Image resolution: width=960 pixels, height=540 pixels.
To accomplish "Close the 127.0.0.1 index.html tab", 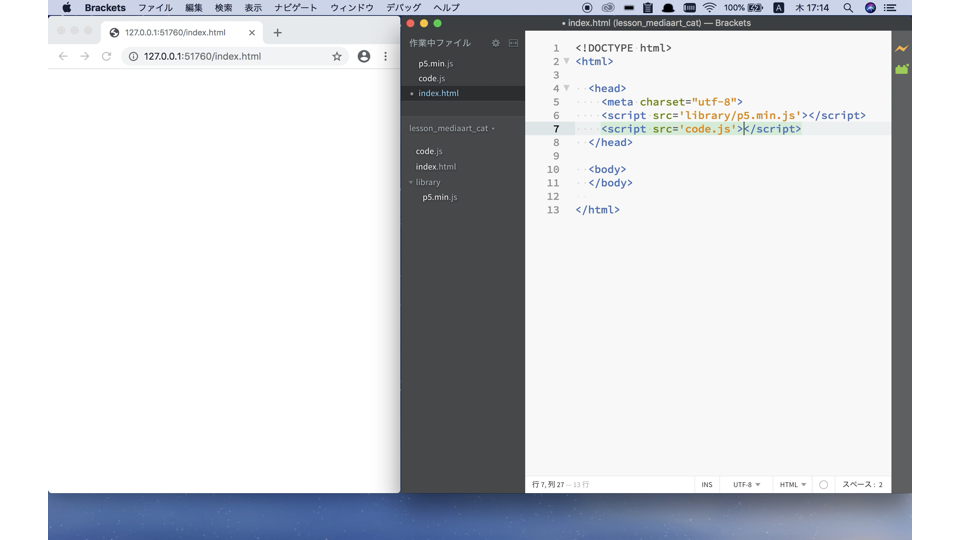I will [x=252, y=32].
